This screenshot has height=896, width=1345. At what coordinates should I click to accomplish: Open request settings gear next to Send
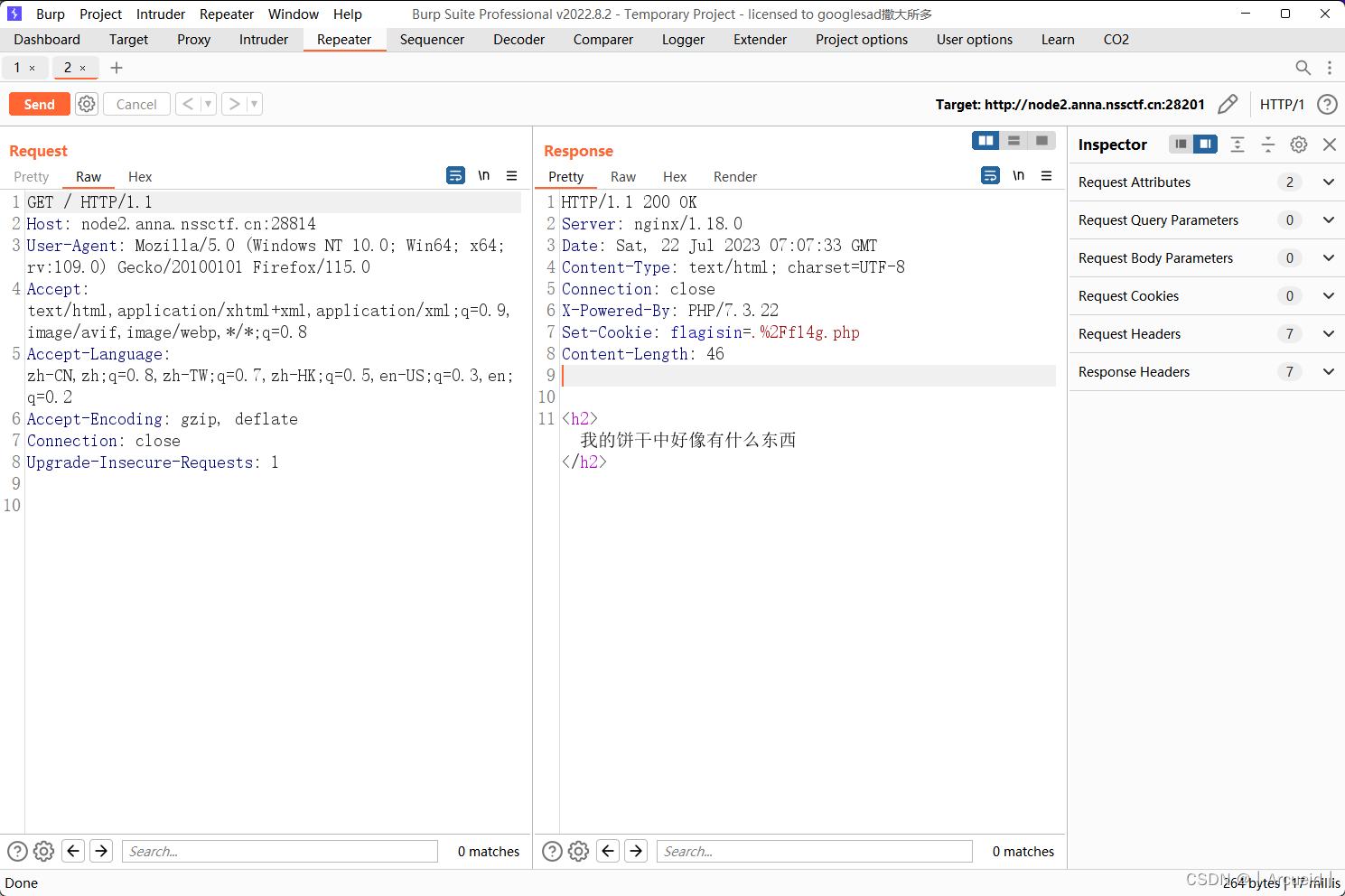pos(87,104)
